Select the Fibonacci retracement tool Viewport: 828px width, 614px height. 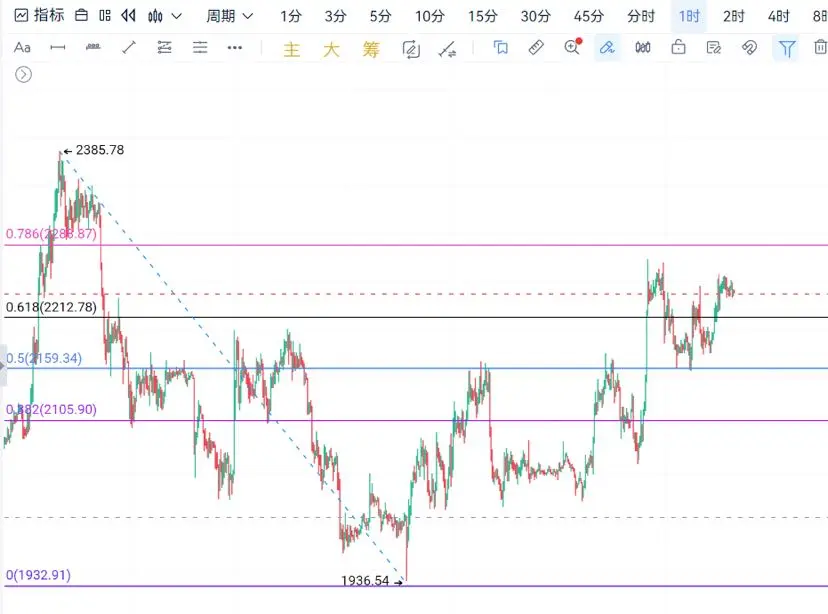[164, 48]
